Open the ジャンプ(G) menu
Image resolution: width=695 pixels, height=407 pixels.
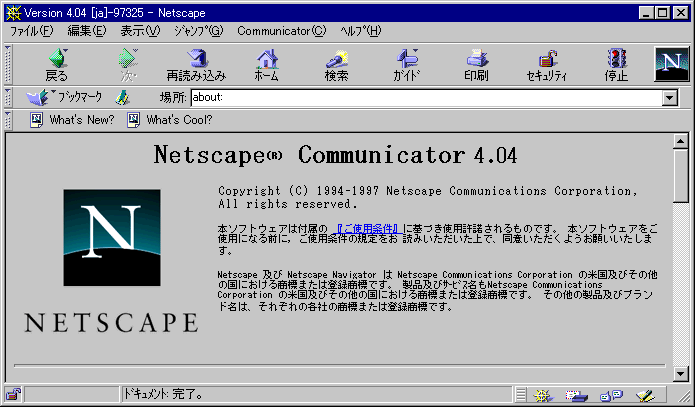pyautogui.click(x=199, y=31)
